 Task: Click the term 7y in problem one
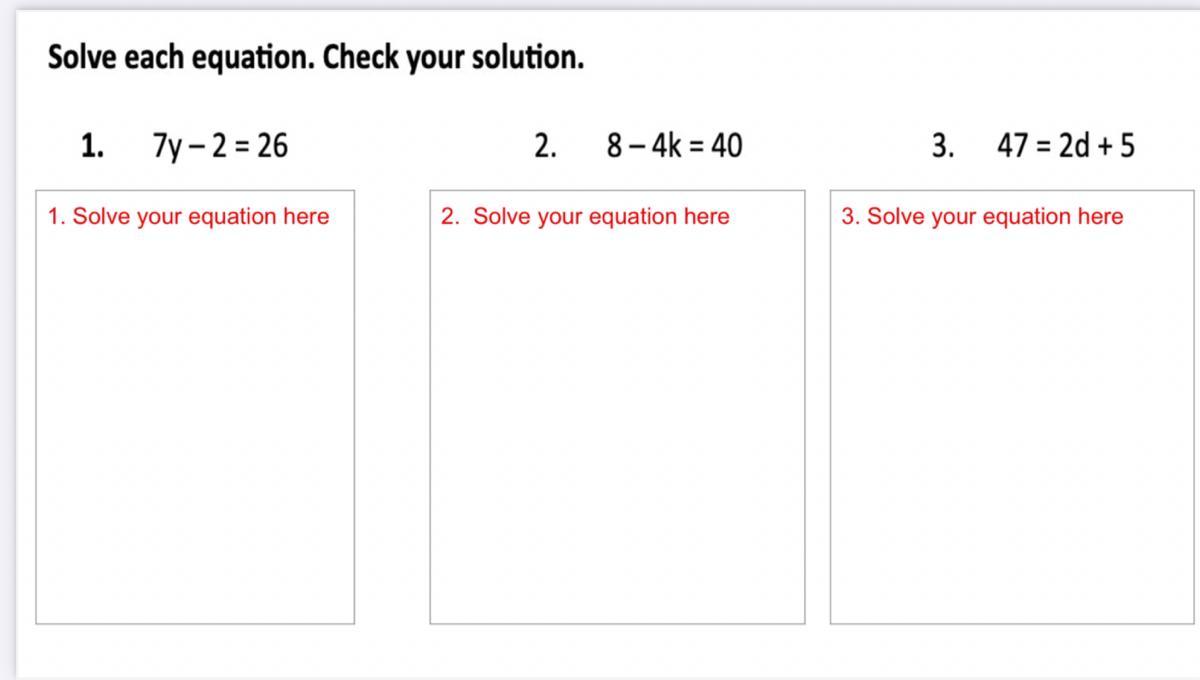coord(166,148)
